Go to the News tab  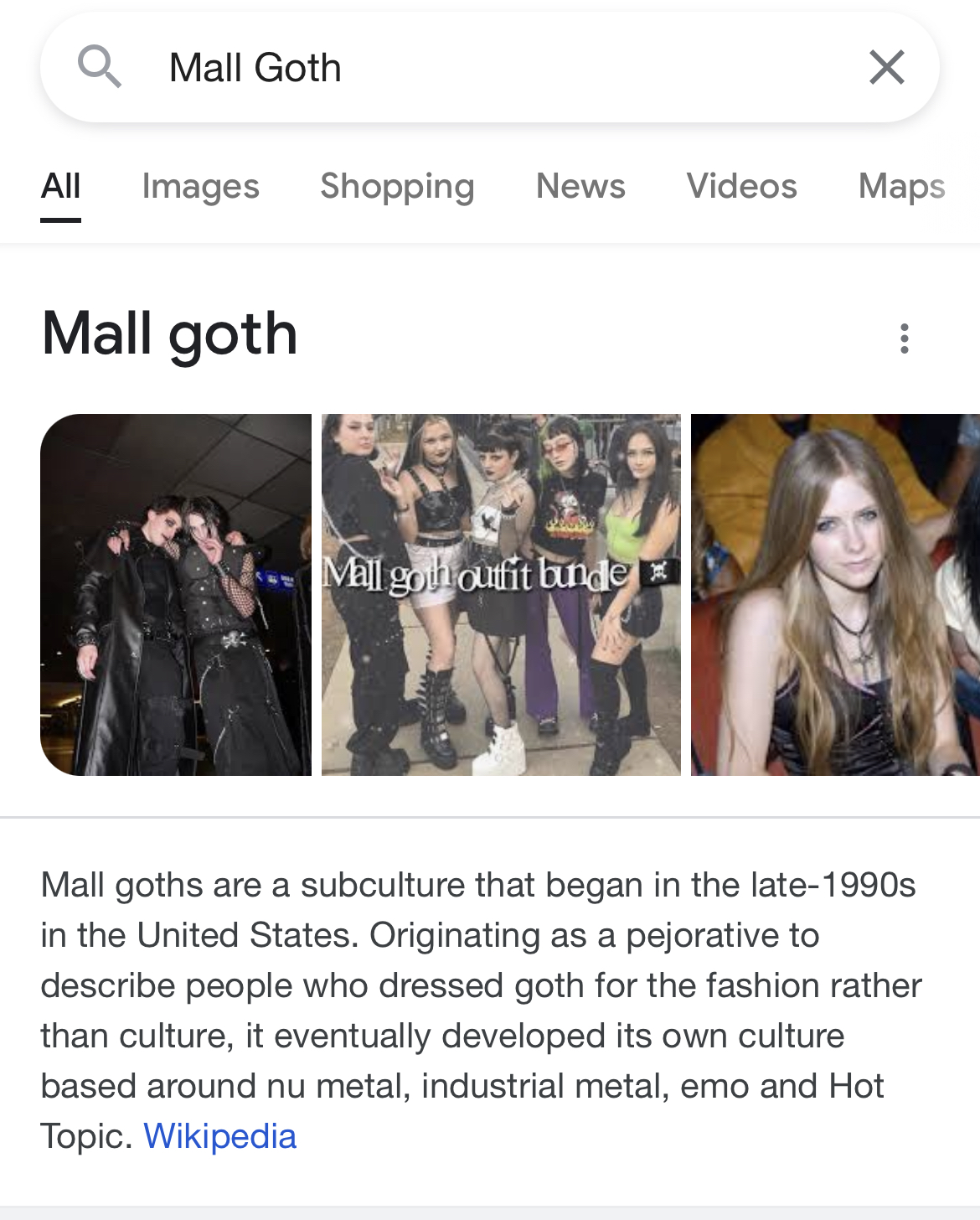pyautogui.click(x=580, y=186)
